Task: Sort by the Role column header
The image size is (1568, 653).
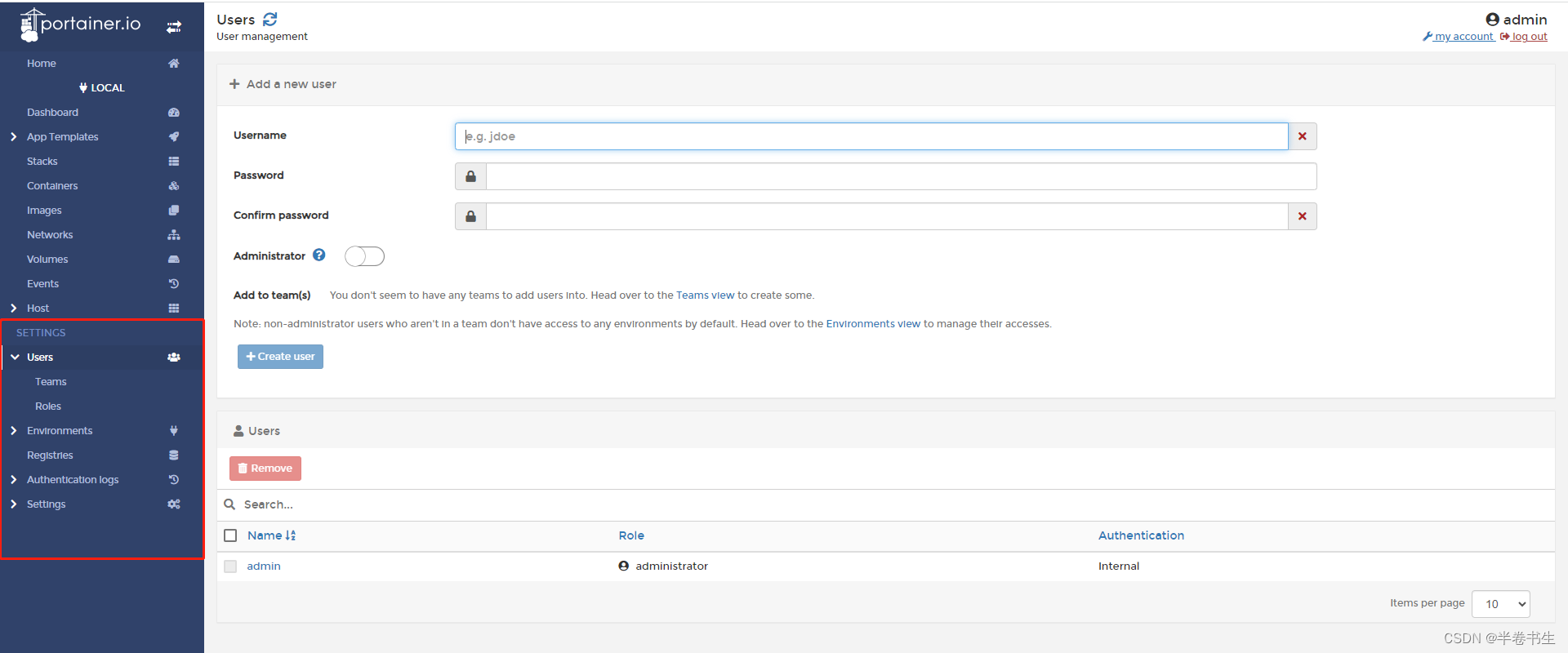Action: [x=631, y=535]
